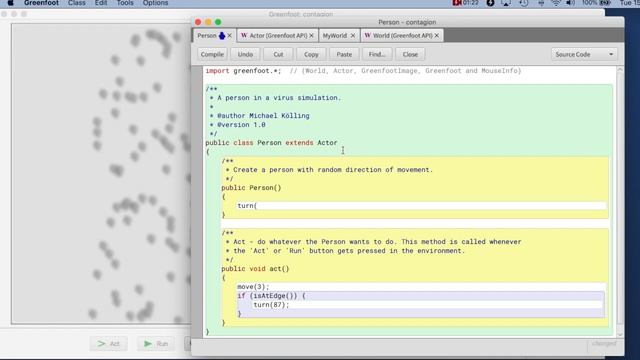Open the Time Machine menu icon
Screen dimensions: 640x360
click(x=524, y=3)
